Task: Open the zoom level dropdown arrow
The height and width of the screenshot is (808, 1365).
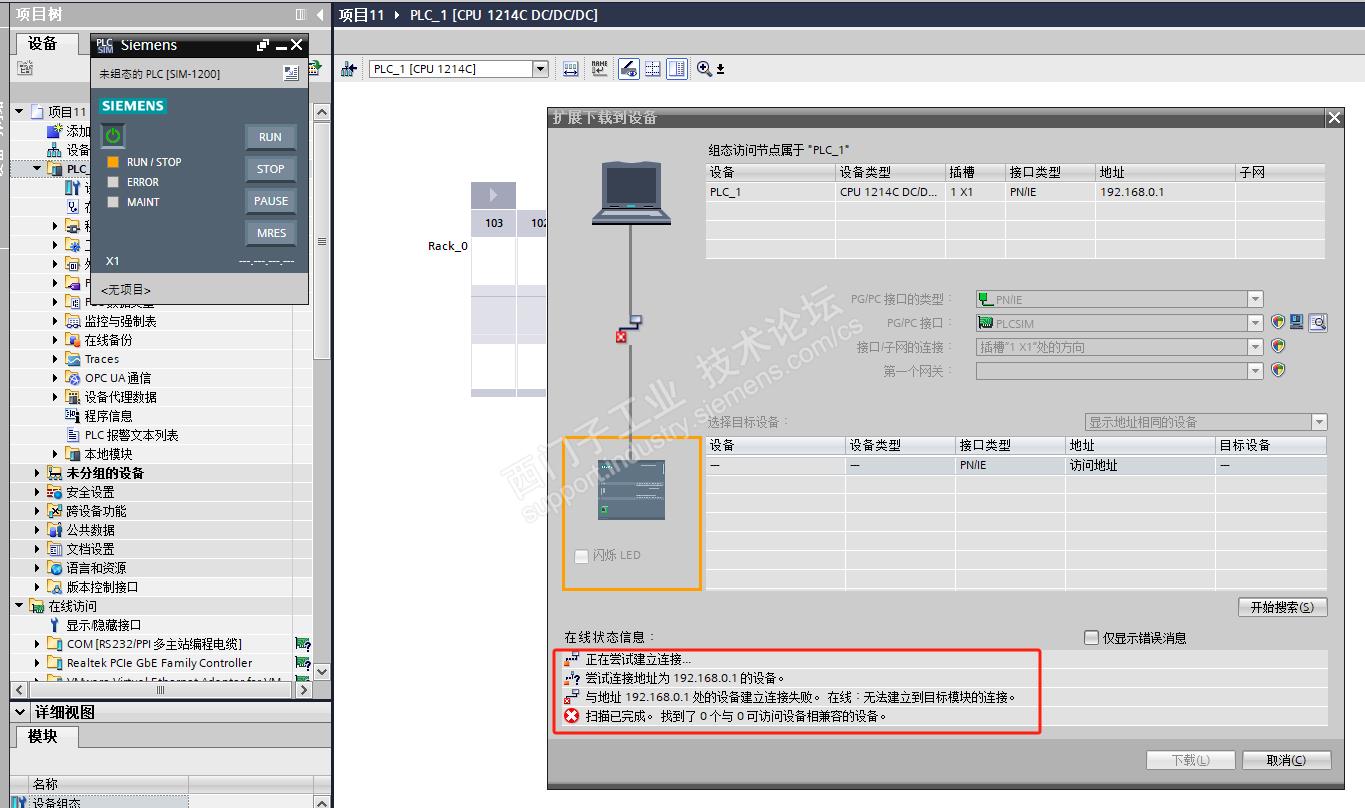Action: coord(720,70)
